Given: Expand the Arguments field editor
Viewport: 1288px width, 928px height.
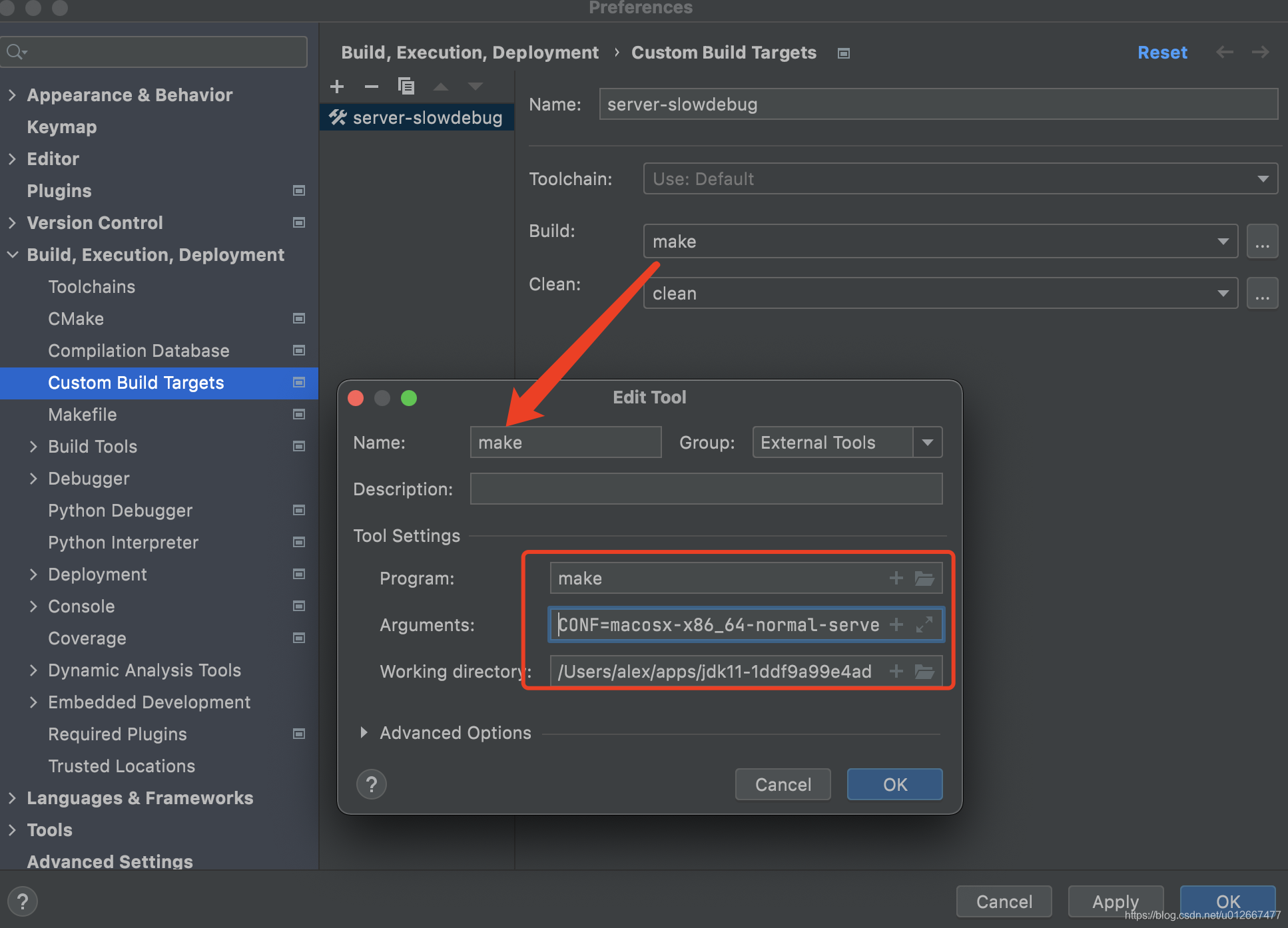Looking at the screenshot, I should tap(924, 624).
